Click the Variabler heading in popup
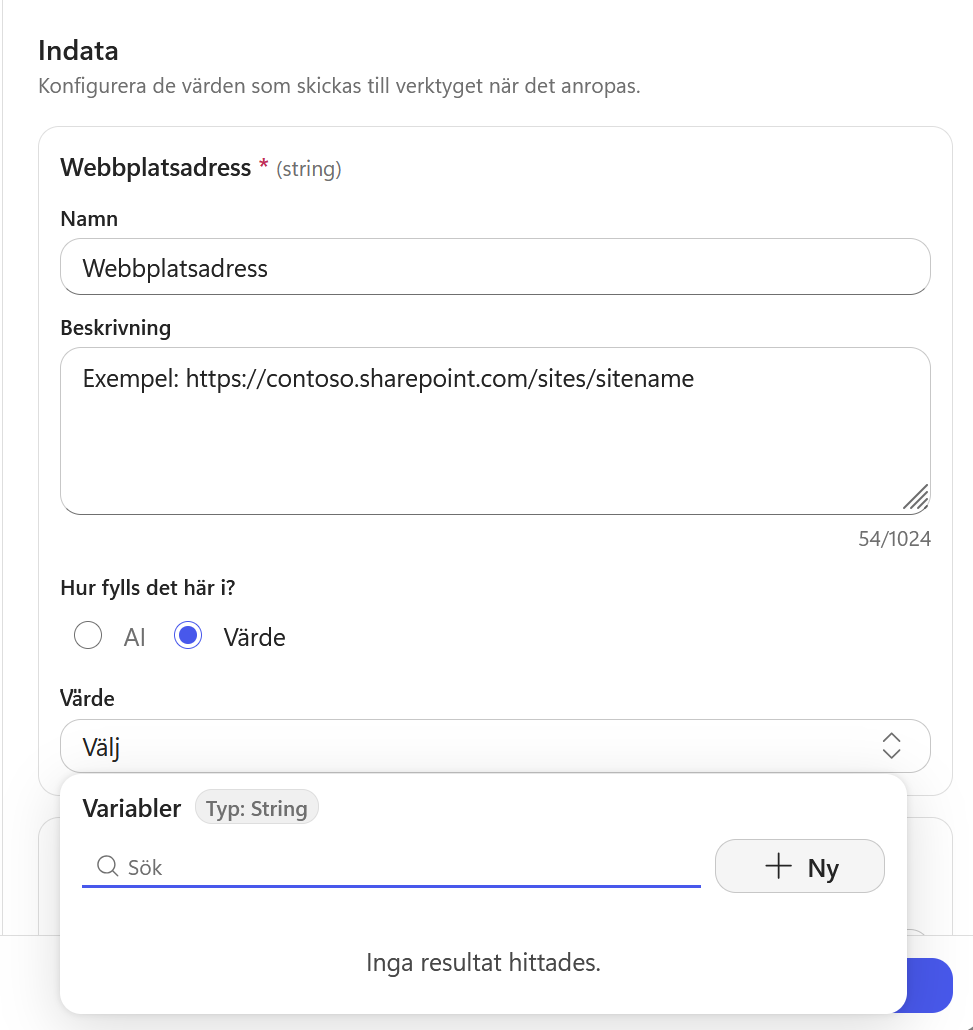Image resolution: width=973 pixels, height=1030 pixels. 131,808
